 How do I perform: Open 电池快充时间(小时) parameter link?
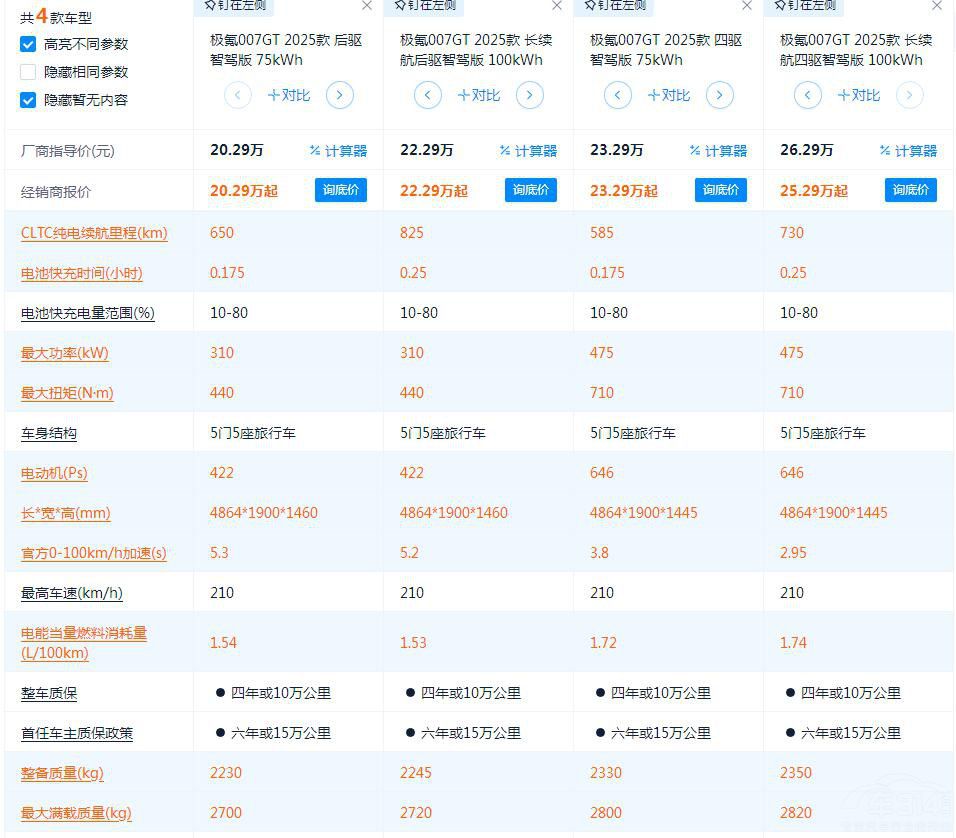82,273
